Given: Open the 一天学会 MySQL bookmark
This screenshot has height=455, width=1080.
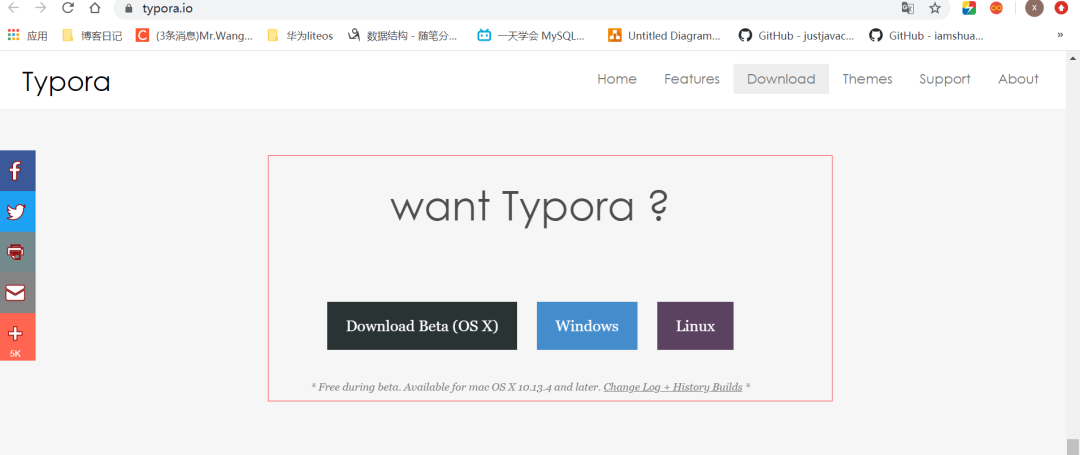Looking at the screenshot, I should (531, 36).
